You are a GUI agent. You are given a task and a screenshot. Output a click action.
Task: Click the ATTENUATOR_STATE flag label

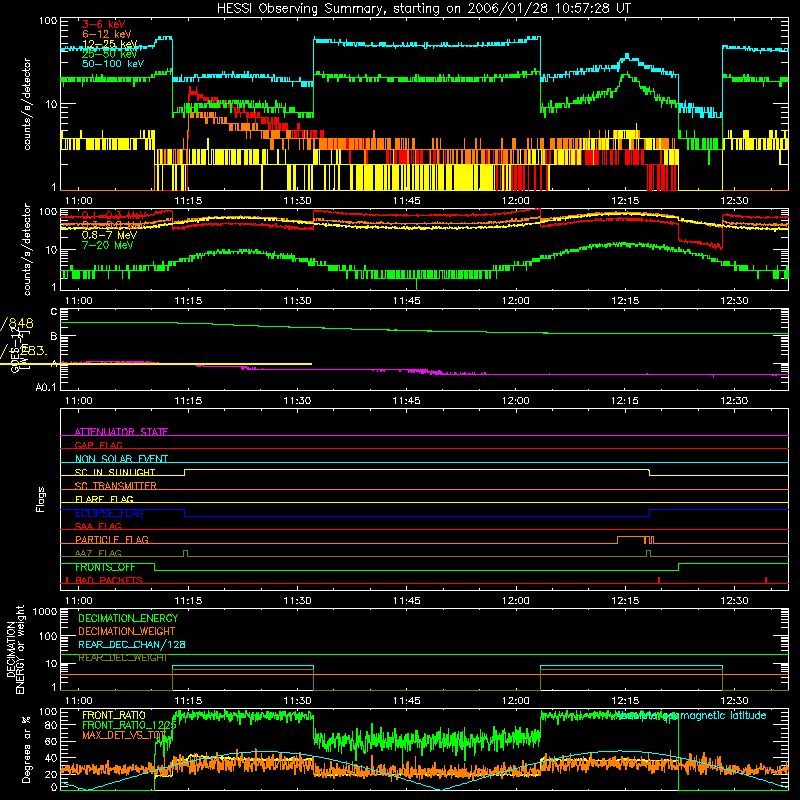pos(121,432)
